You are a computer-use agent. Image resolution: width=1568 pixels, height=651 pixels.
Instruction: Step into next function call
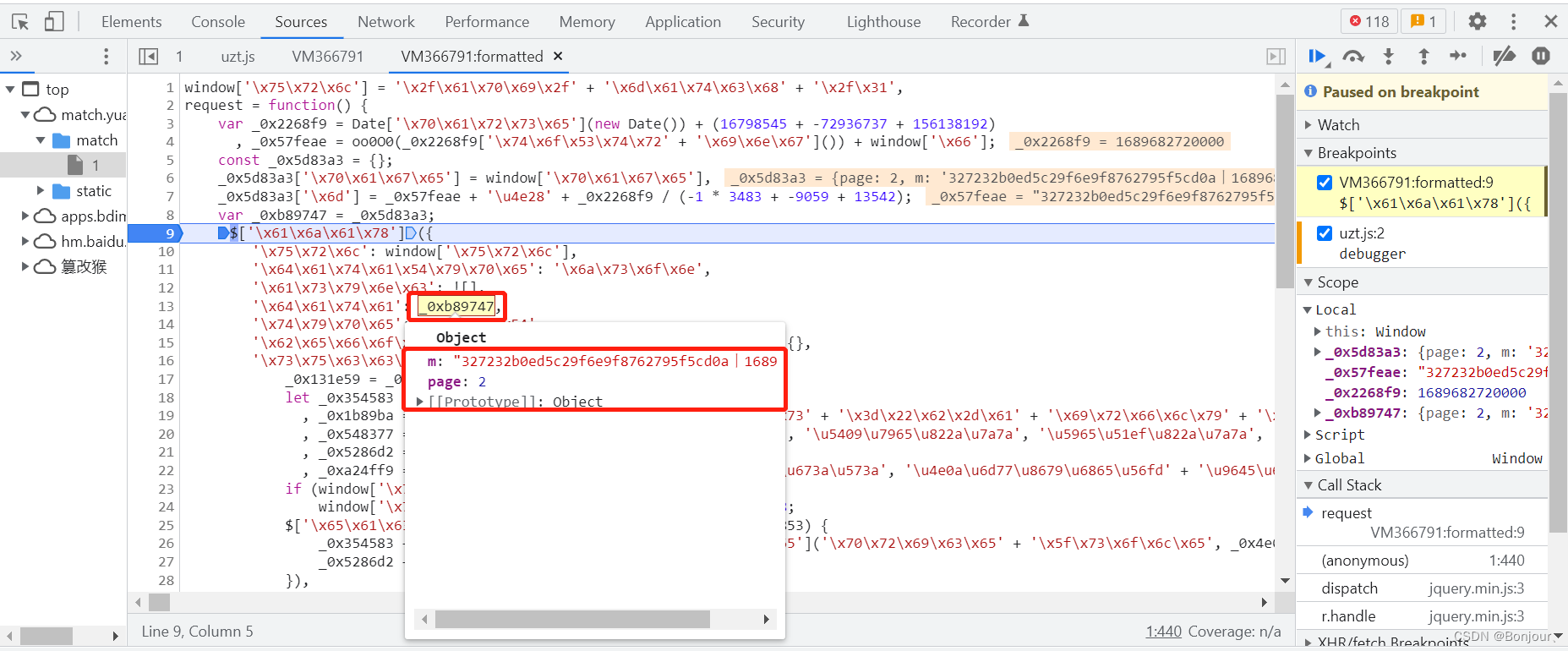[x=1388, y=57]
